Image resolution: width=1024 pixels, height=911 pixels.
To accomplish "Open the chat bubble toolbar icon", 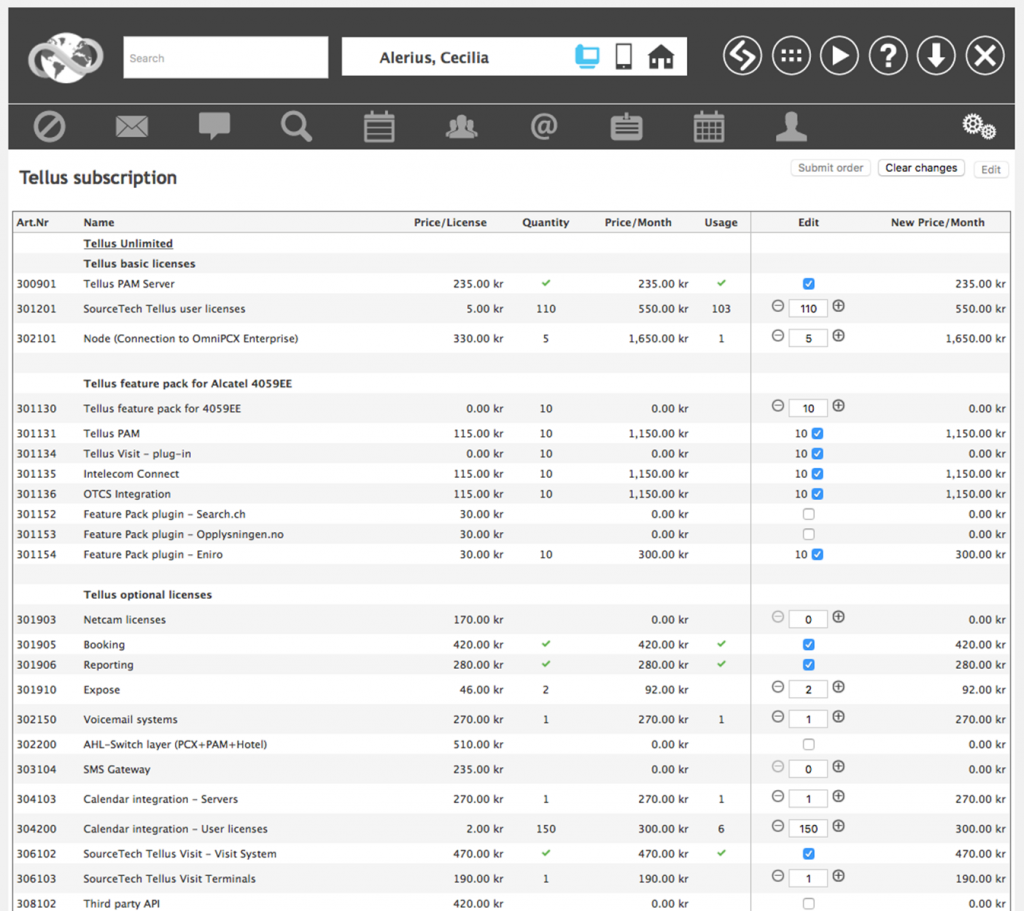I will pos(214,126).
